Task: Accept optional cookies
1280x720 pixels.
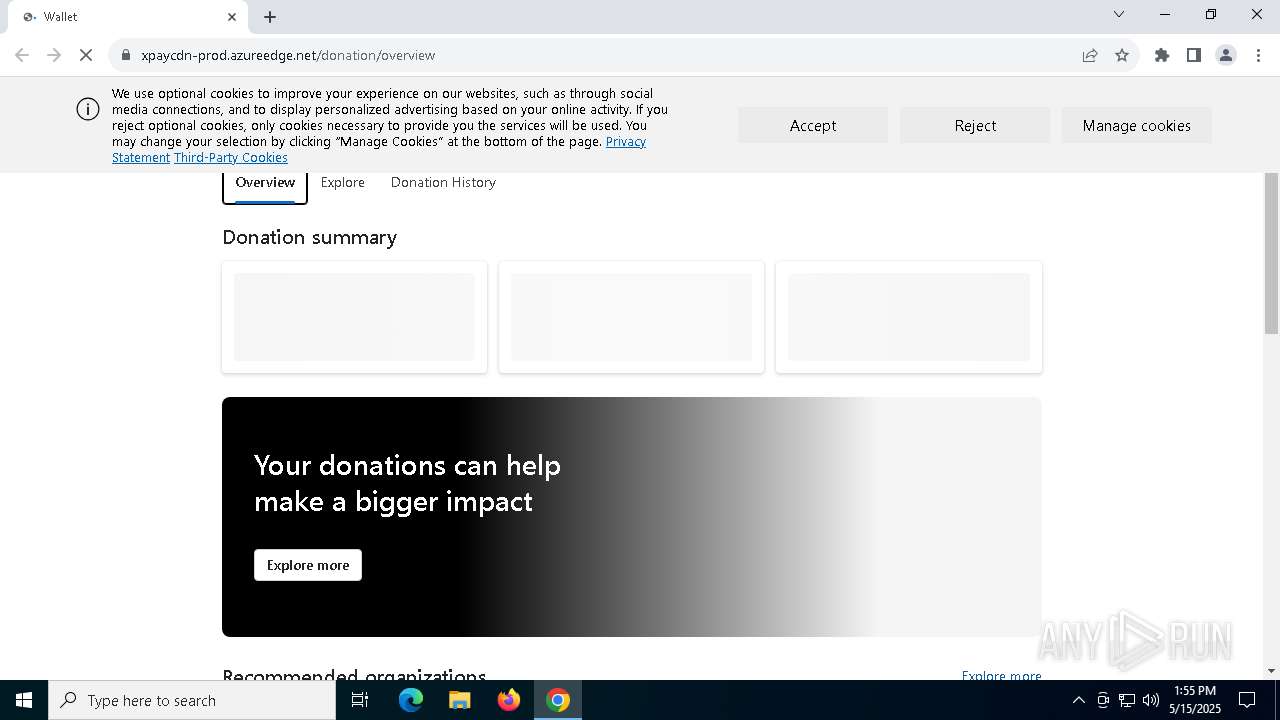Action: coord(813,125)
